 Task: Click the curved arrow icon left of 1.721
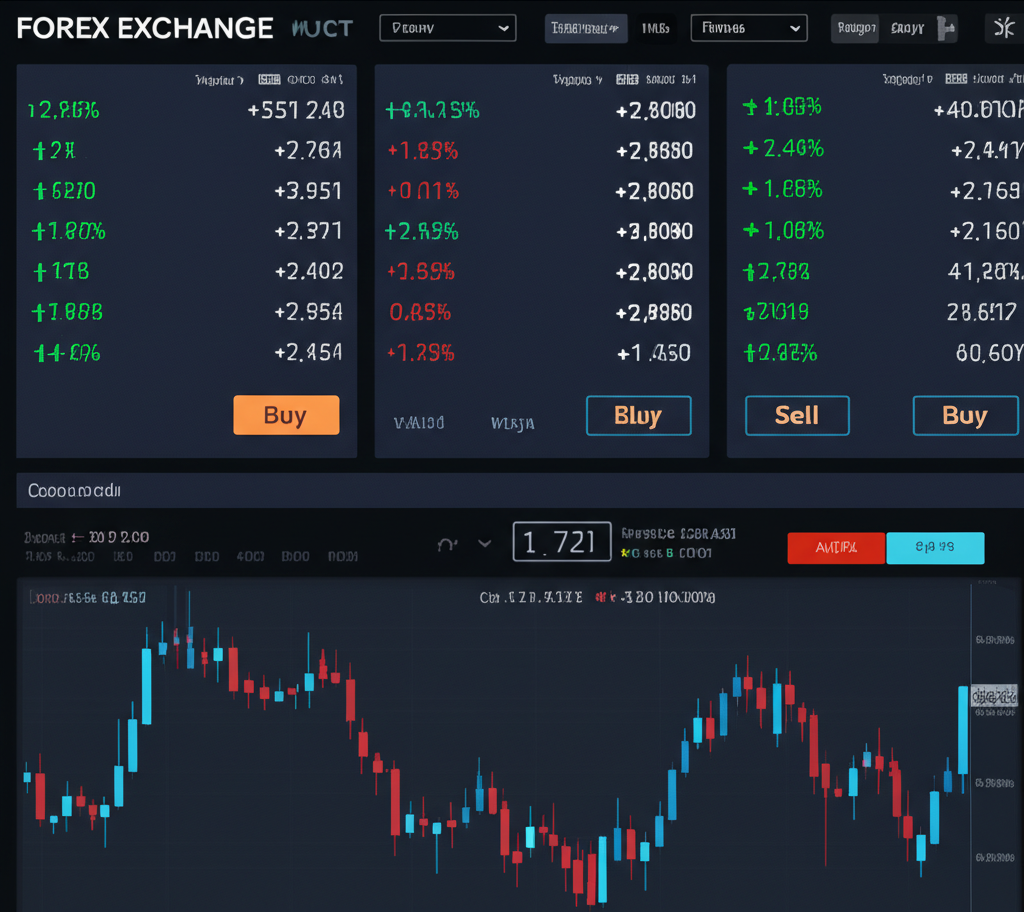tap(448, 544)
